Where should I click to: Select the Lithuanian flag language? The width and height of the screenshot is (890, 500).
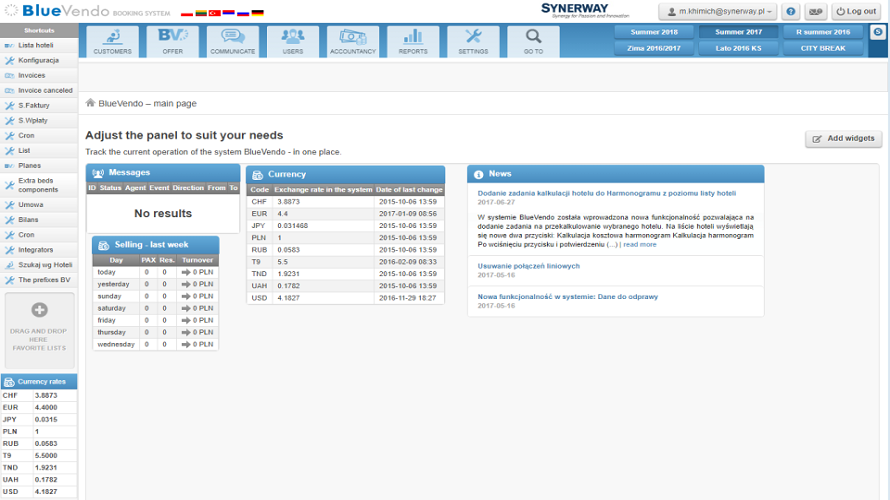point(201,13)
